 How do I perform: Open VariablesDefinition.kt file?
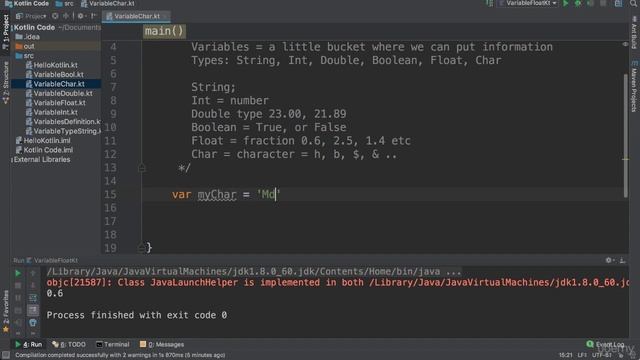pos(63,121)
